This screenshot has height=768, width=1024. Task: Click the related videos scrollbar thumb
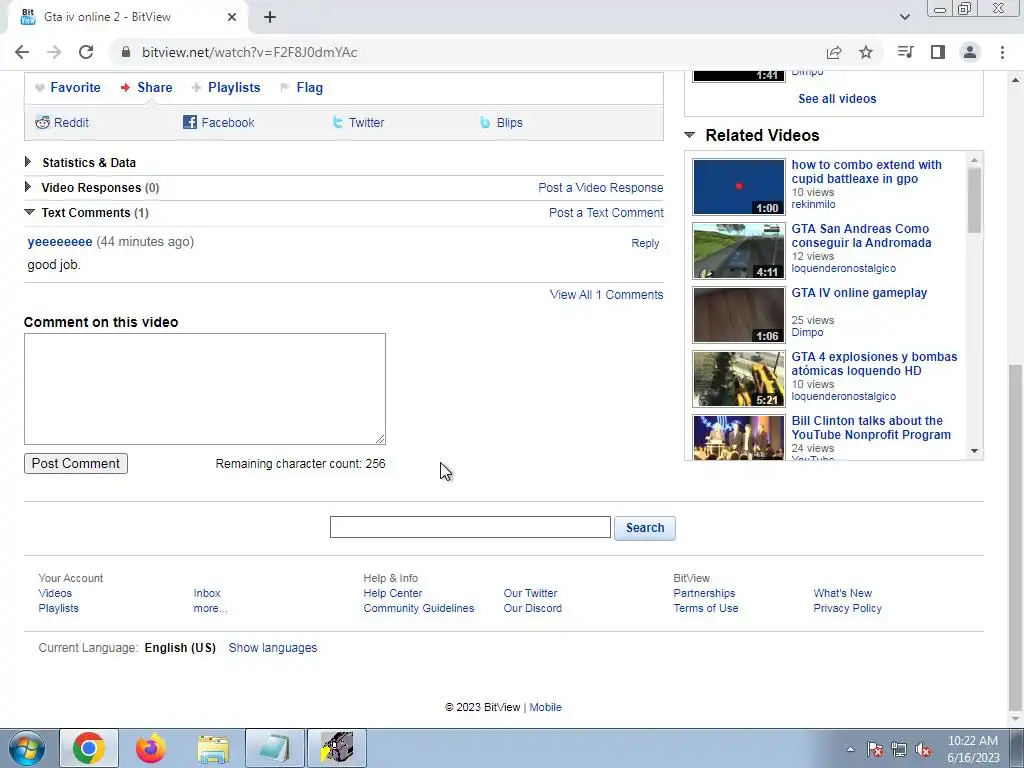click(974, 200)
